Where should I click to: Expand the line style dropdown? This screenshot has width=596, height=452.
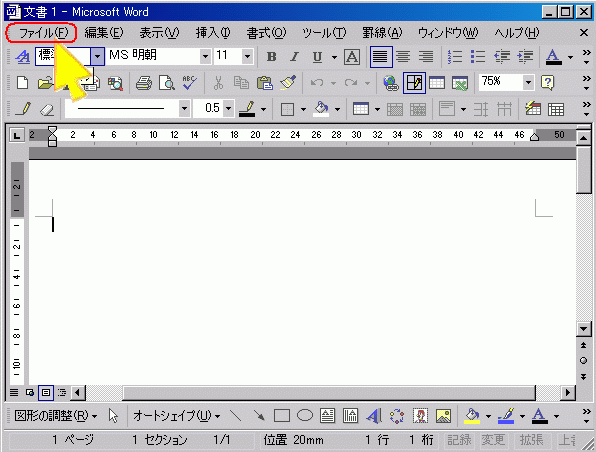click(x=184, y=109)
